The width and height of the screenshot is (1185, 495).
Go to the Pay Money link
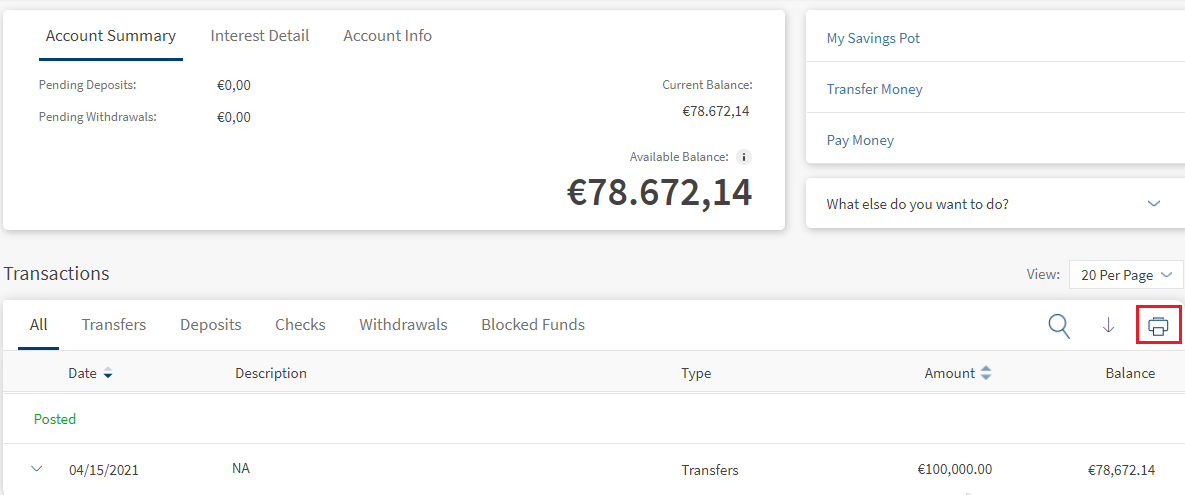pyautogui.click(x=860, y=140)
